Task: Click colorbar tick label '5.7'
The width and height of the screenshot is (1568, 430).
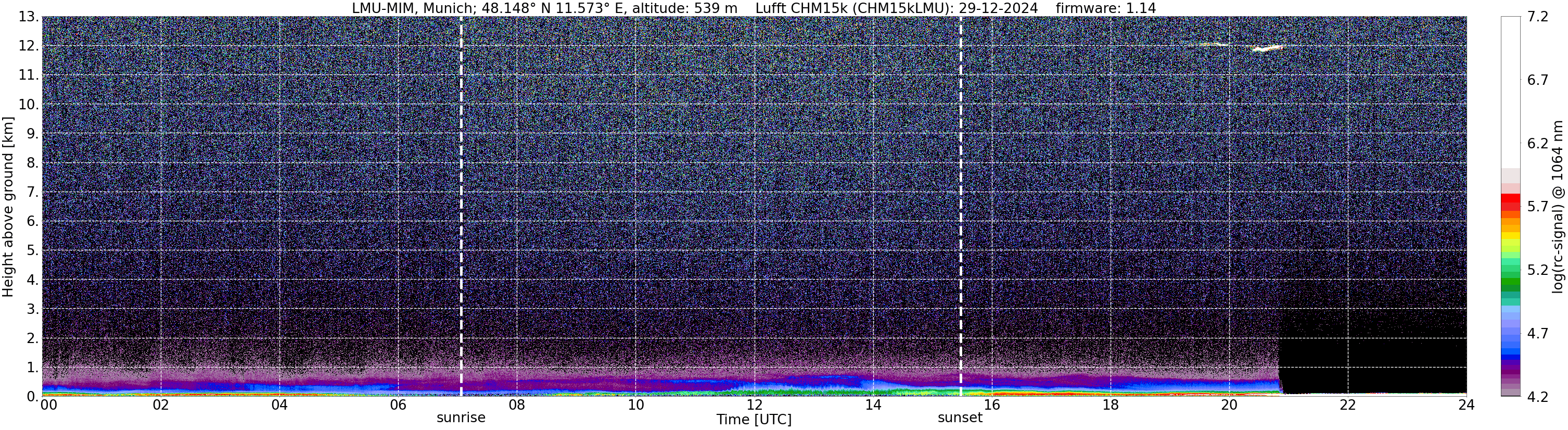Action: [x=1538, y=207]
